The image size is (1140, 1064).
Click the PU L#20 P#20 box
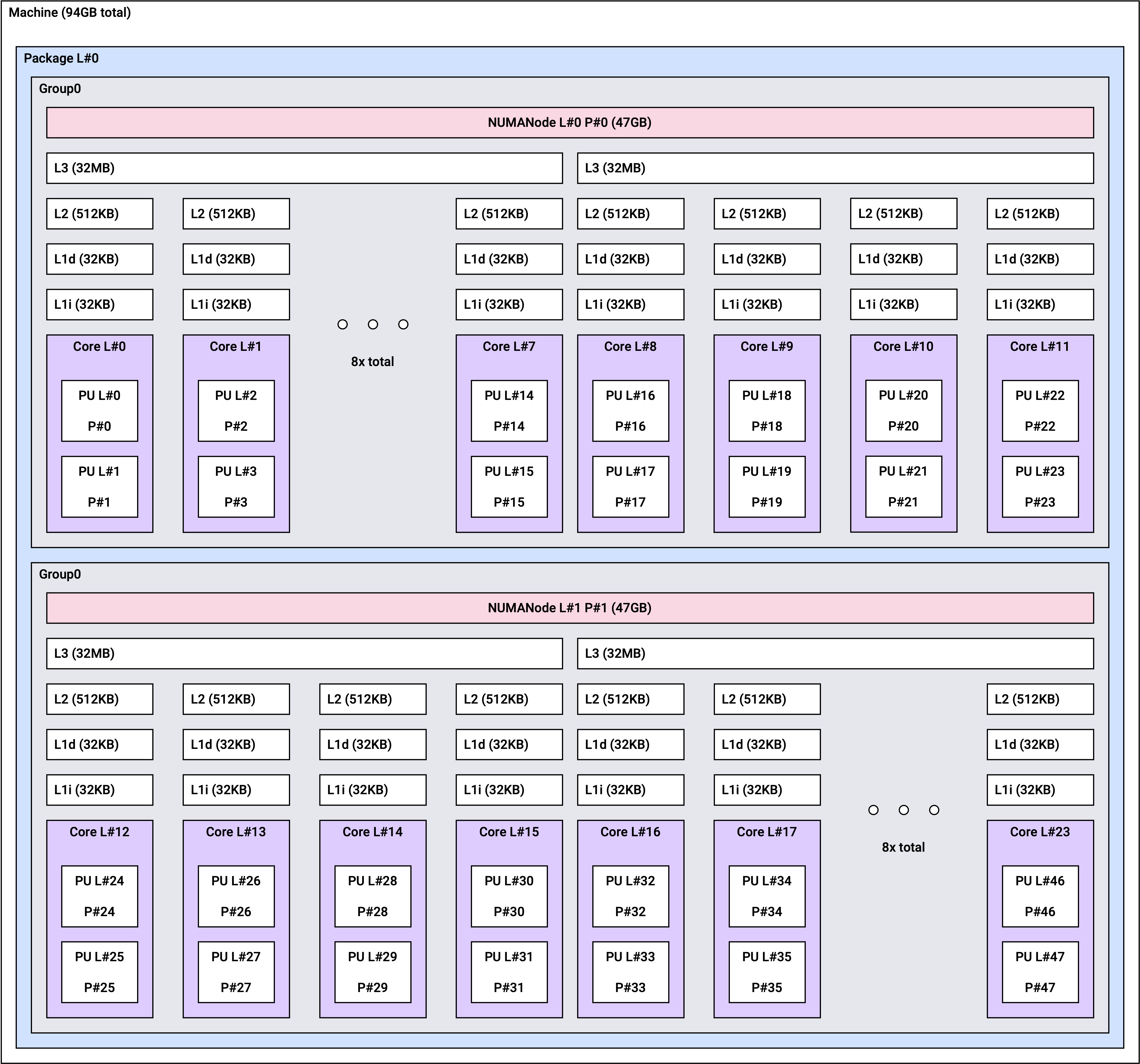click(x=904, y=411)
